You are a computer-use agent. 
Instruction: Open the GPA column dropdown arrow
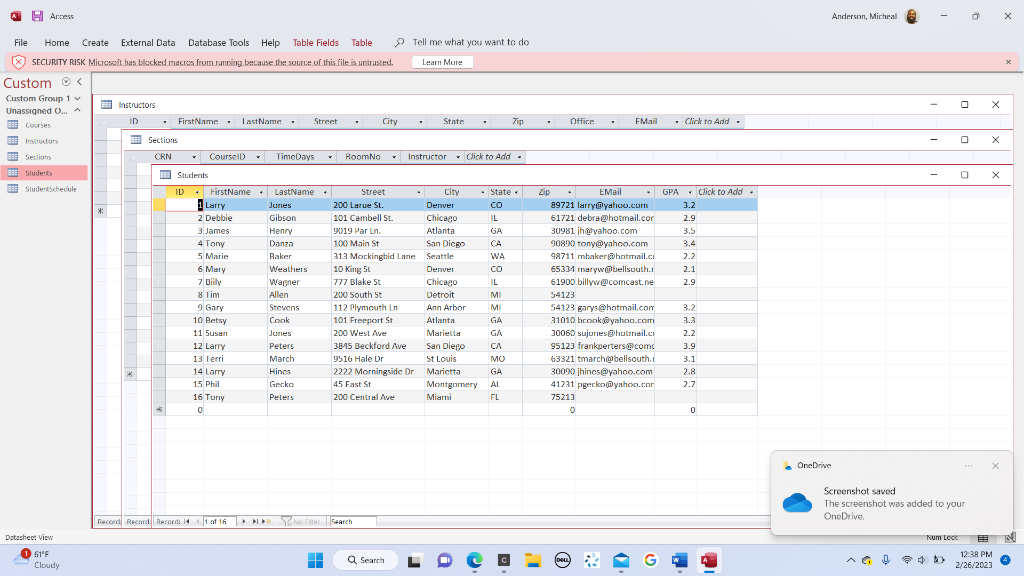[689, 192]
